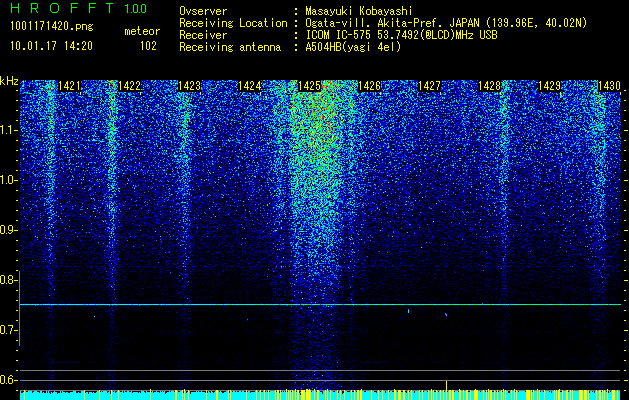Click the 1.1 kHz axis label

[7, 130]
